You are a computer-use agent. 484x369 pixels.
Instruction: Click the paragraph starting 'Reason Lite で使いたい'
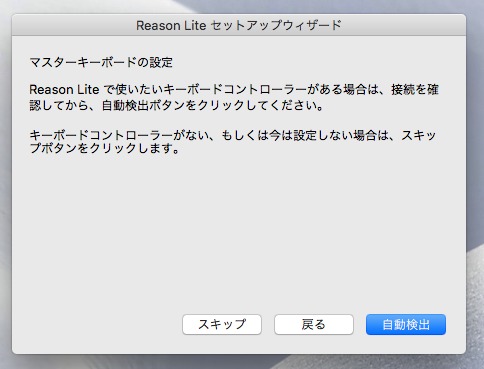pos(234,97)
